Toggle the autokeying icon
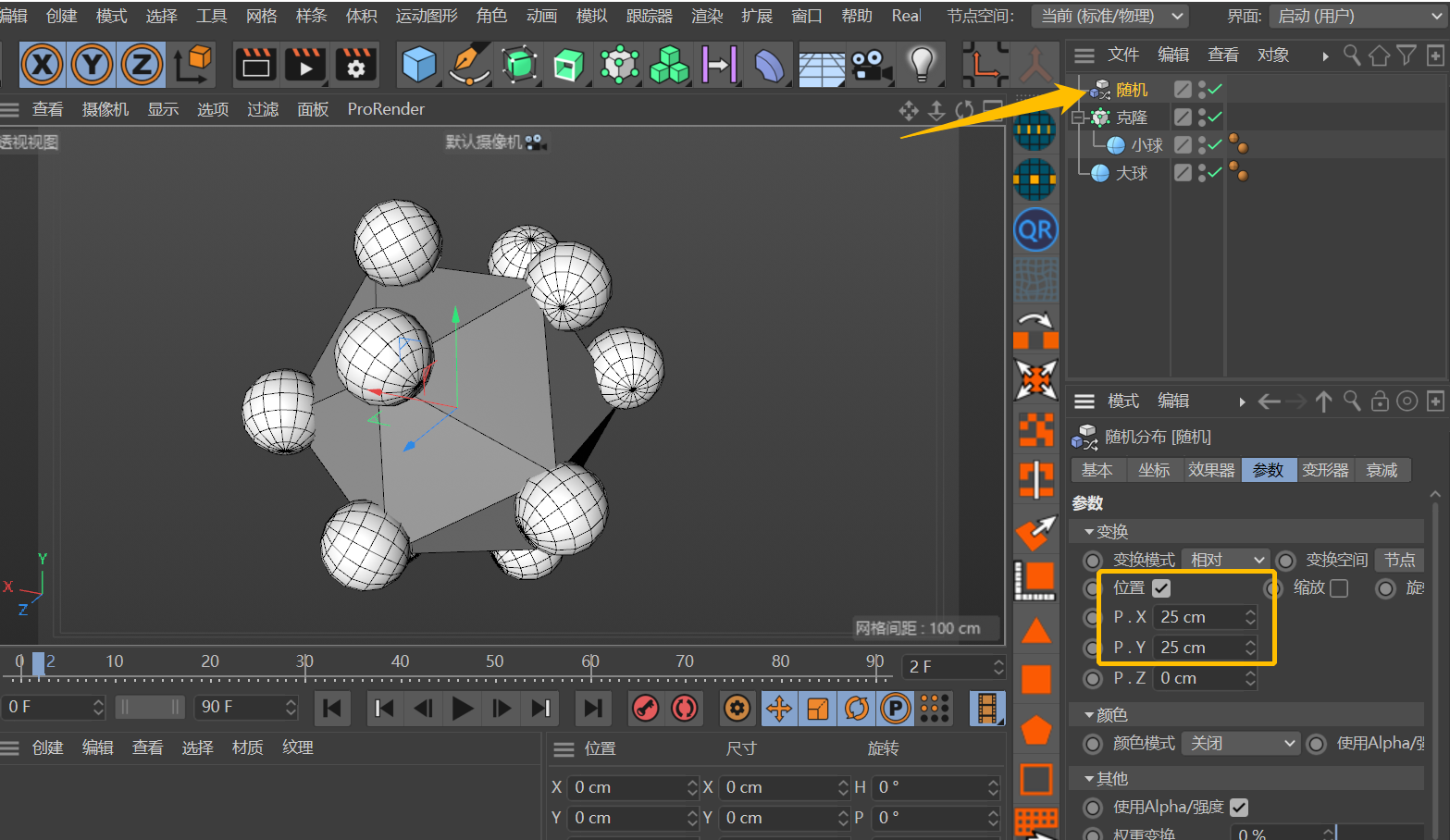 click(x=685, y=709)
